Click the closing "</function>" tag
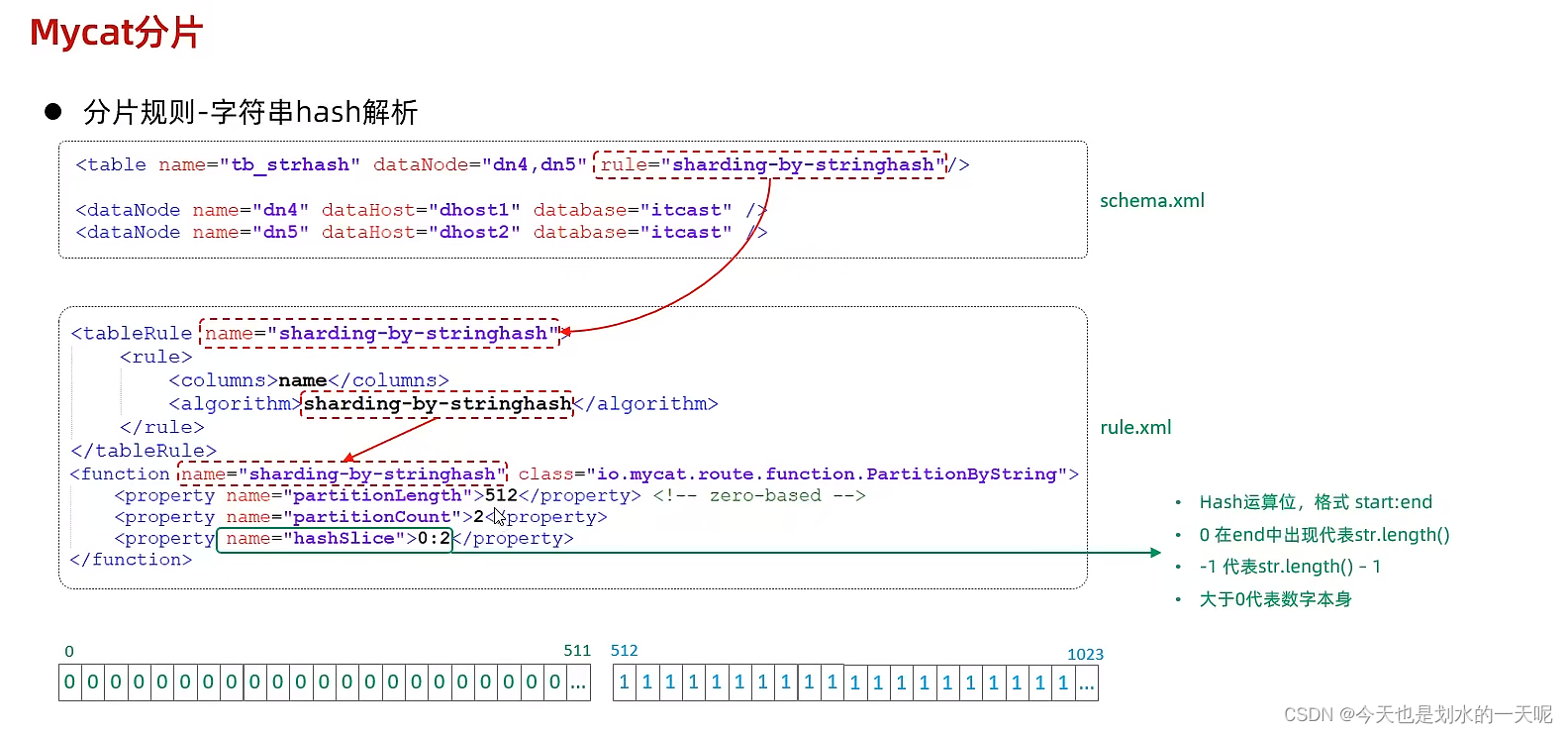Viewport: 1568px width, 734px height. [131, 560]
